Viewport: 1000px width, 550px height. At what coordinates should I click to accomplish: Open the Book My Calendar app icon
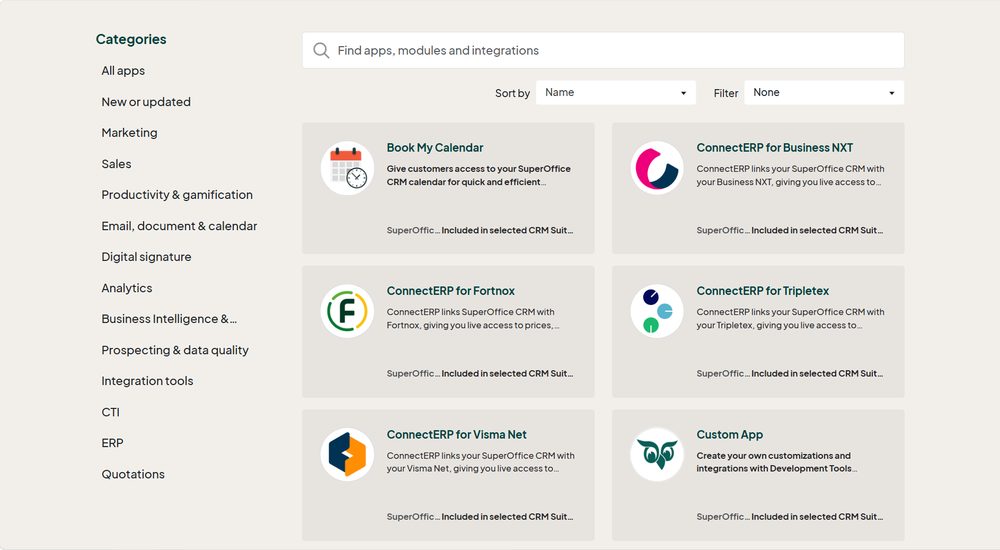(348, 168)
